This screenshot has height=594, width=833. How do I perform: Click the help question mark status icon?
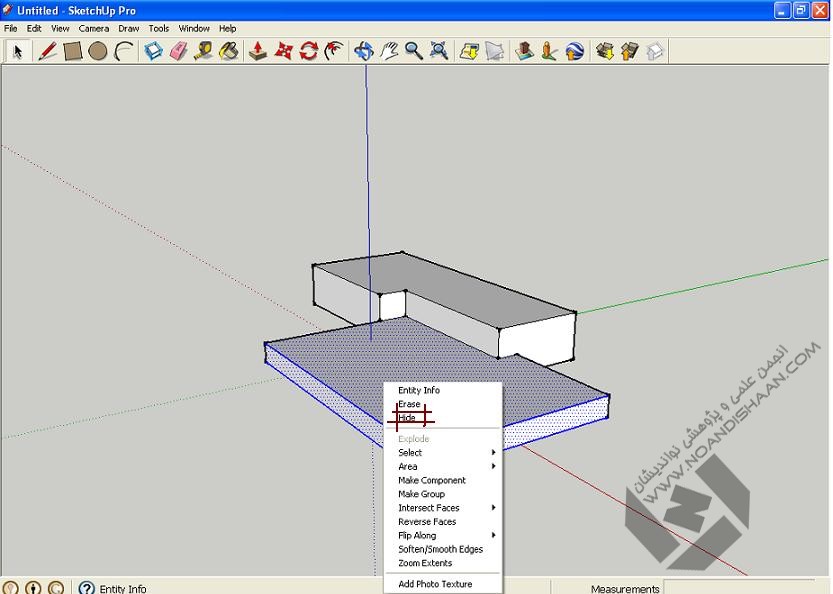(x=87, y=588)
